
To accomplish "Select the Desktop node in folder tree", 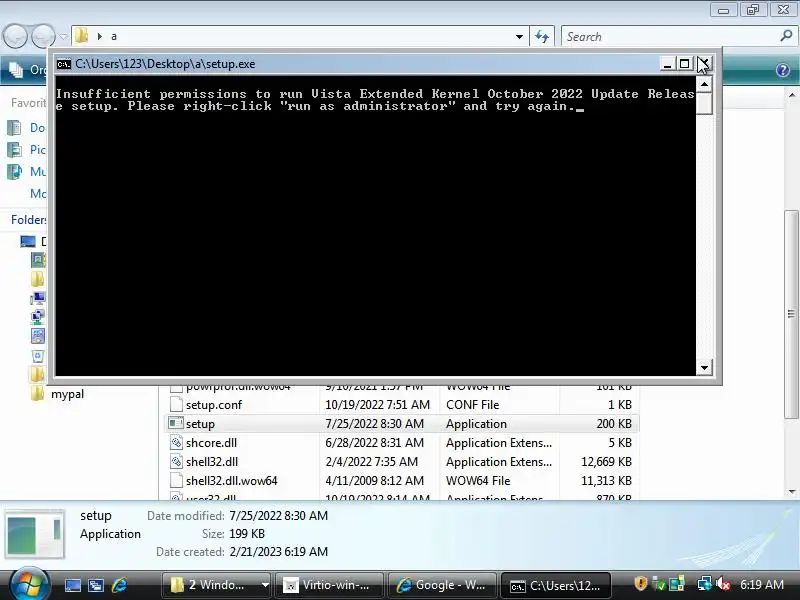I will click(x=33, y=241).
